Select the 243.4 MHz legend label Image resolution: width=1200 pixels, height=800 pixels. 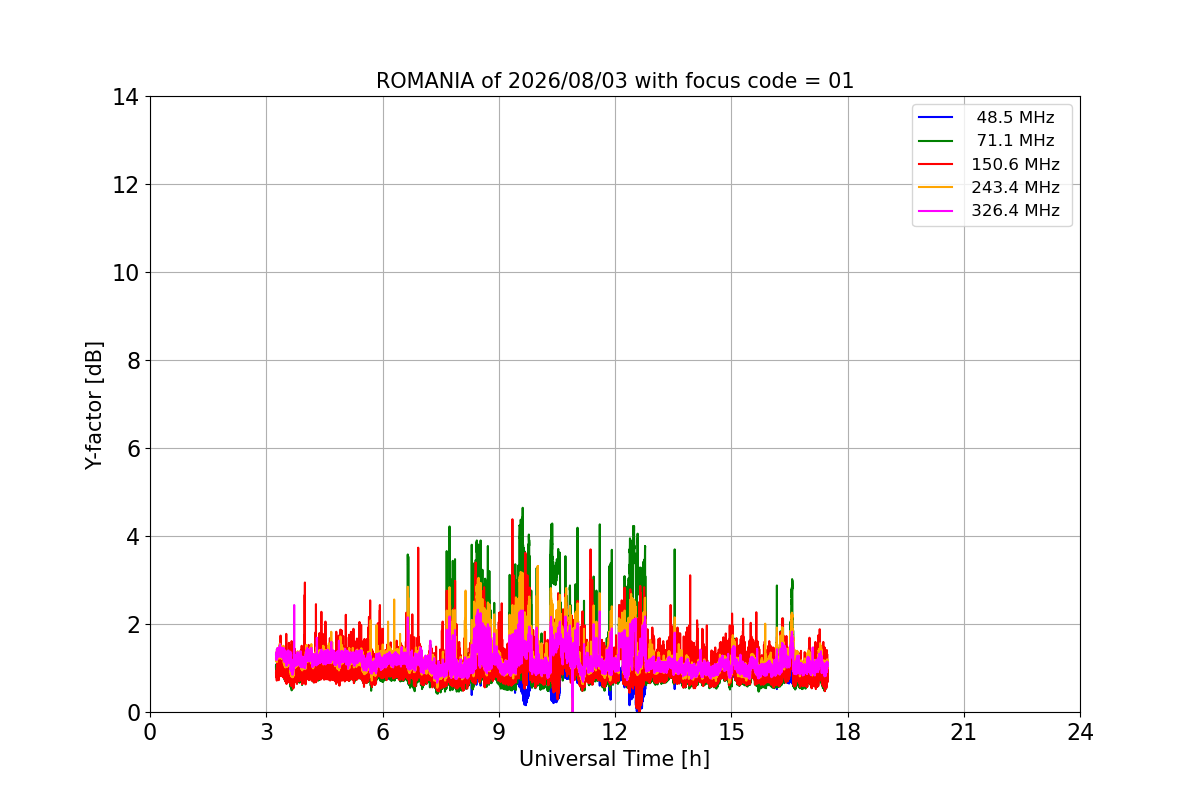tap(1015, 187)
